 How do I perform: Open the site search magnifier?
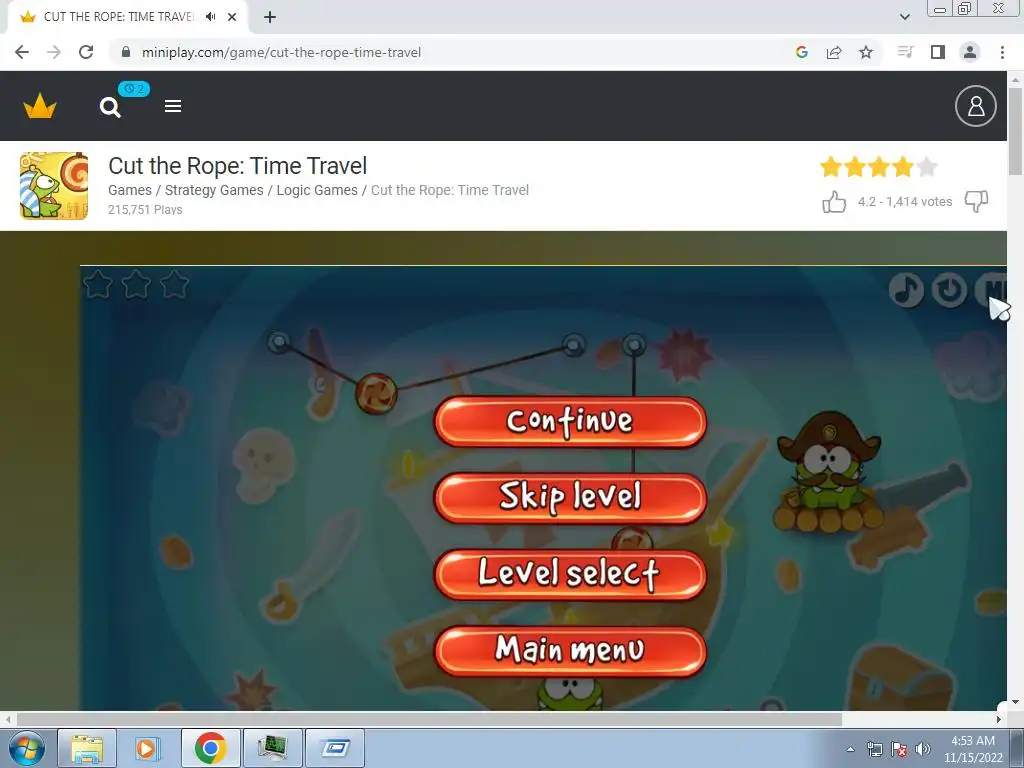coord(110,106)
